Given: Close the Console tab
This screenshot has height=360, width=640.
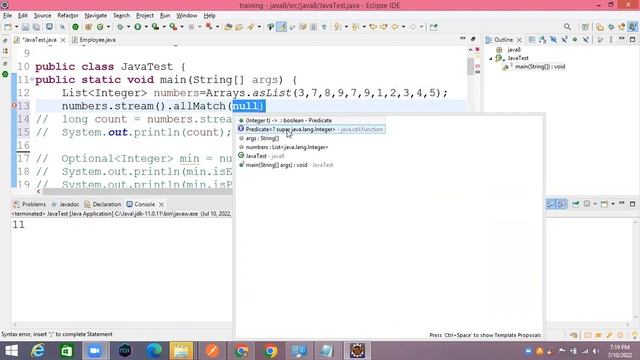Looking at the screenshot, I should [161, 204].
